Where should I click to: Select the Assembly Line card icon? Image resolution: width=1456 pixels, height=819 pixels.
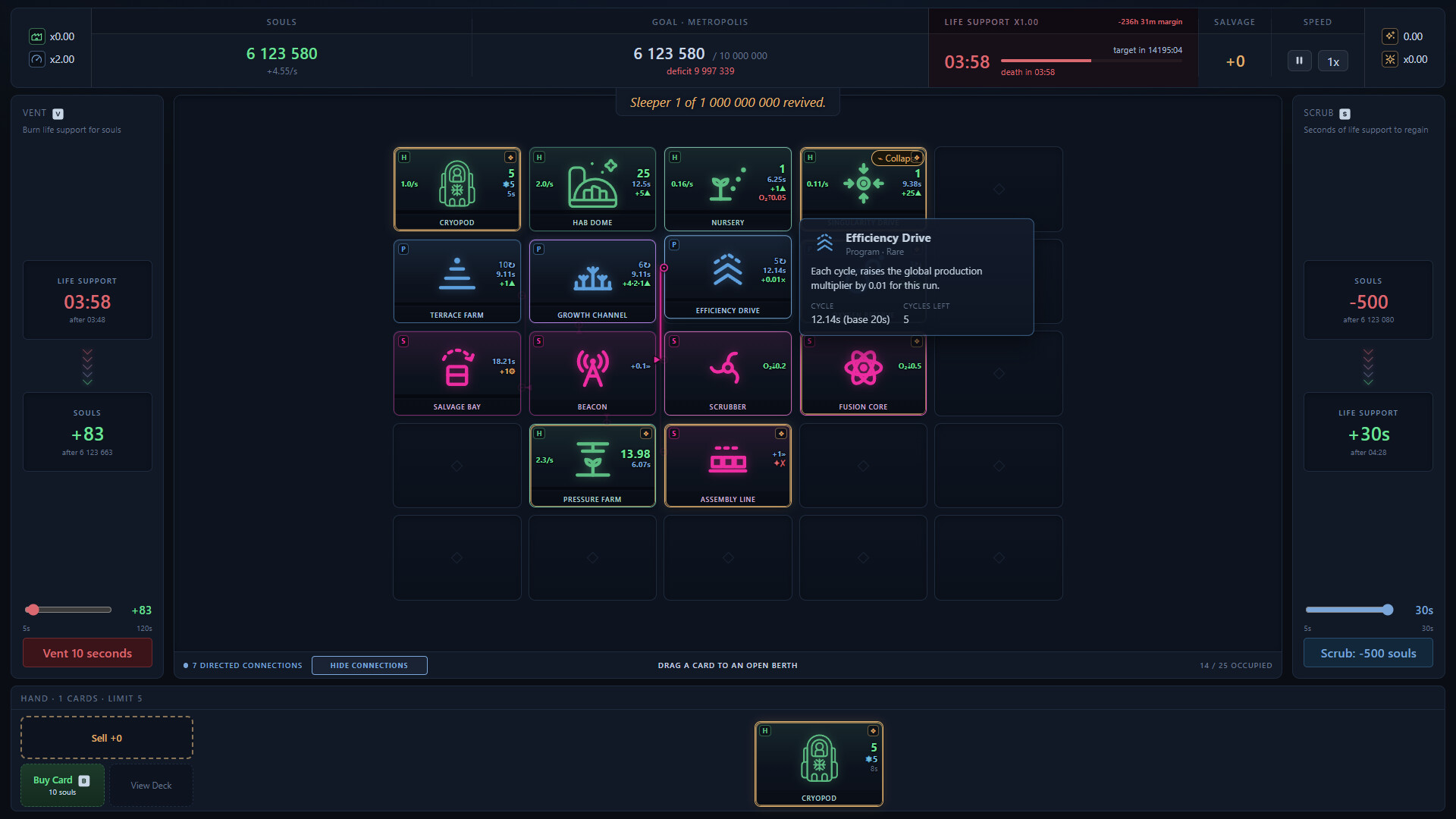click(727, 460)
